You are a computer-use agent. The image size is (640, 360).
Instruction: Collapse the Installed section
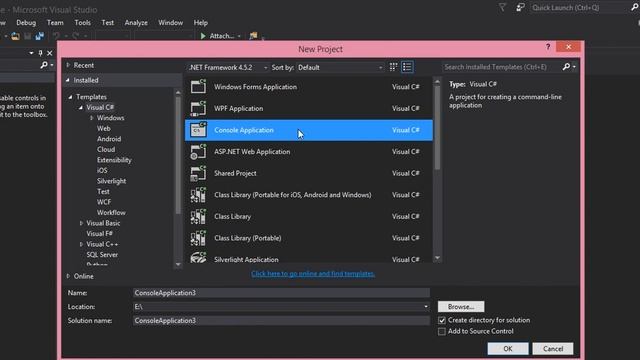click(x=68, y=80)
